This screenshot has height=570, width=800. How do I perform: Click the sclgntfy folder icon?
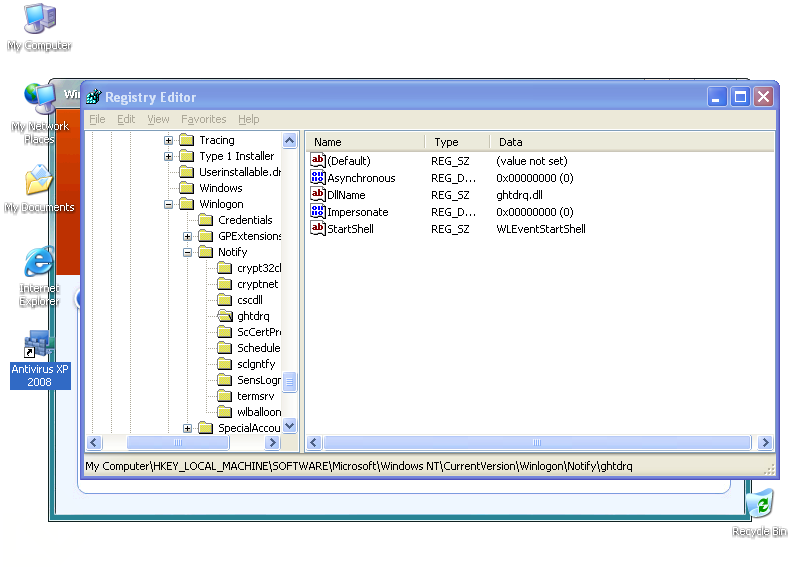point(225,364)
